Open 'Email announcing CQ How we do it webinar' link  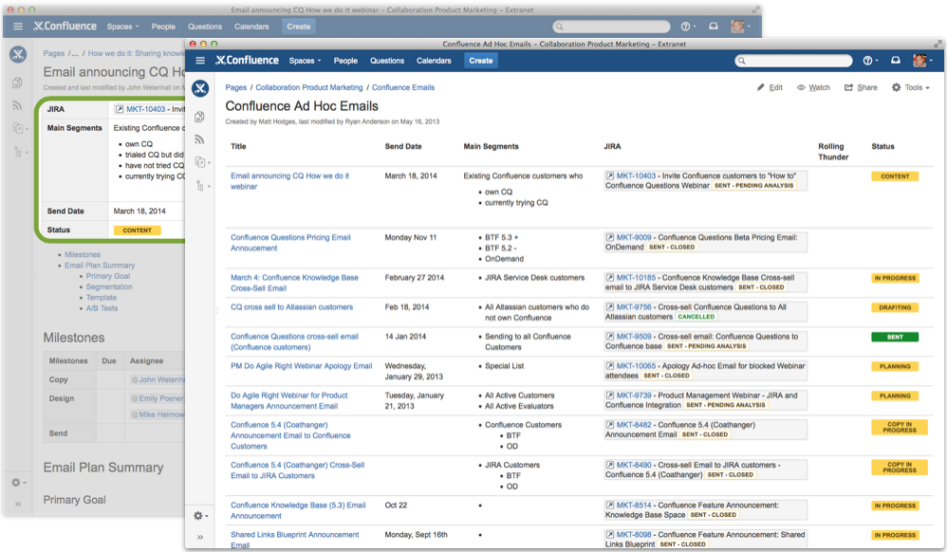(x=290, y=181)
